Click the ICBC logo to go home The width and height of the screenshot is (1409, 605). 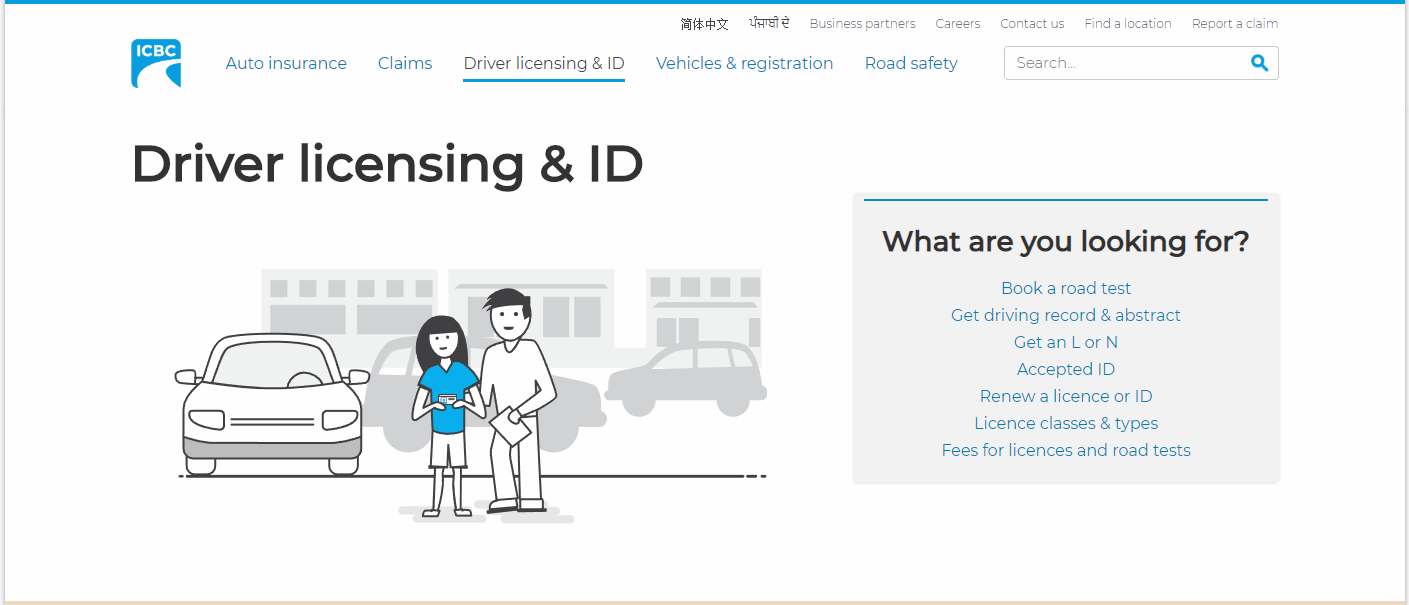click(x=156, y=63)
